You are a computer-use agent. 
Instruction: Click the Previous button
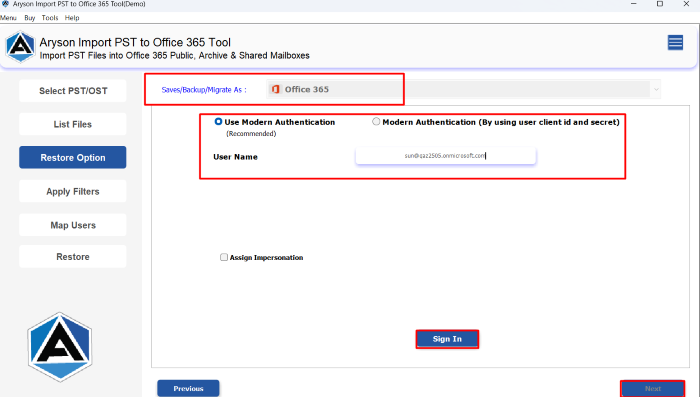(x=188, y=389)
